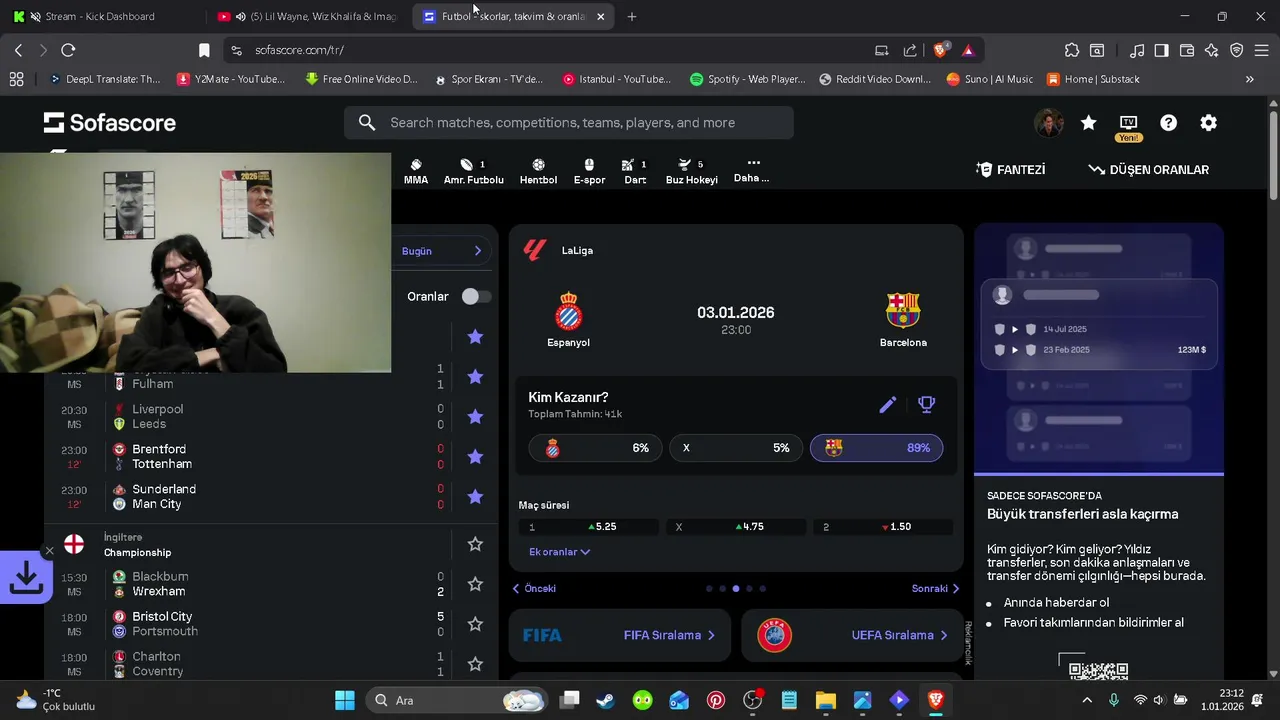Click the share page icon in address bar
The width and height of the screenshot is (1280, 720).
910,50
